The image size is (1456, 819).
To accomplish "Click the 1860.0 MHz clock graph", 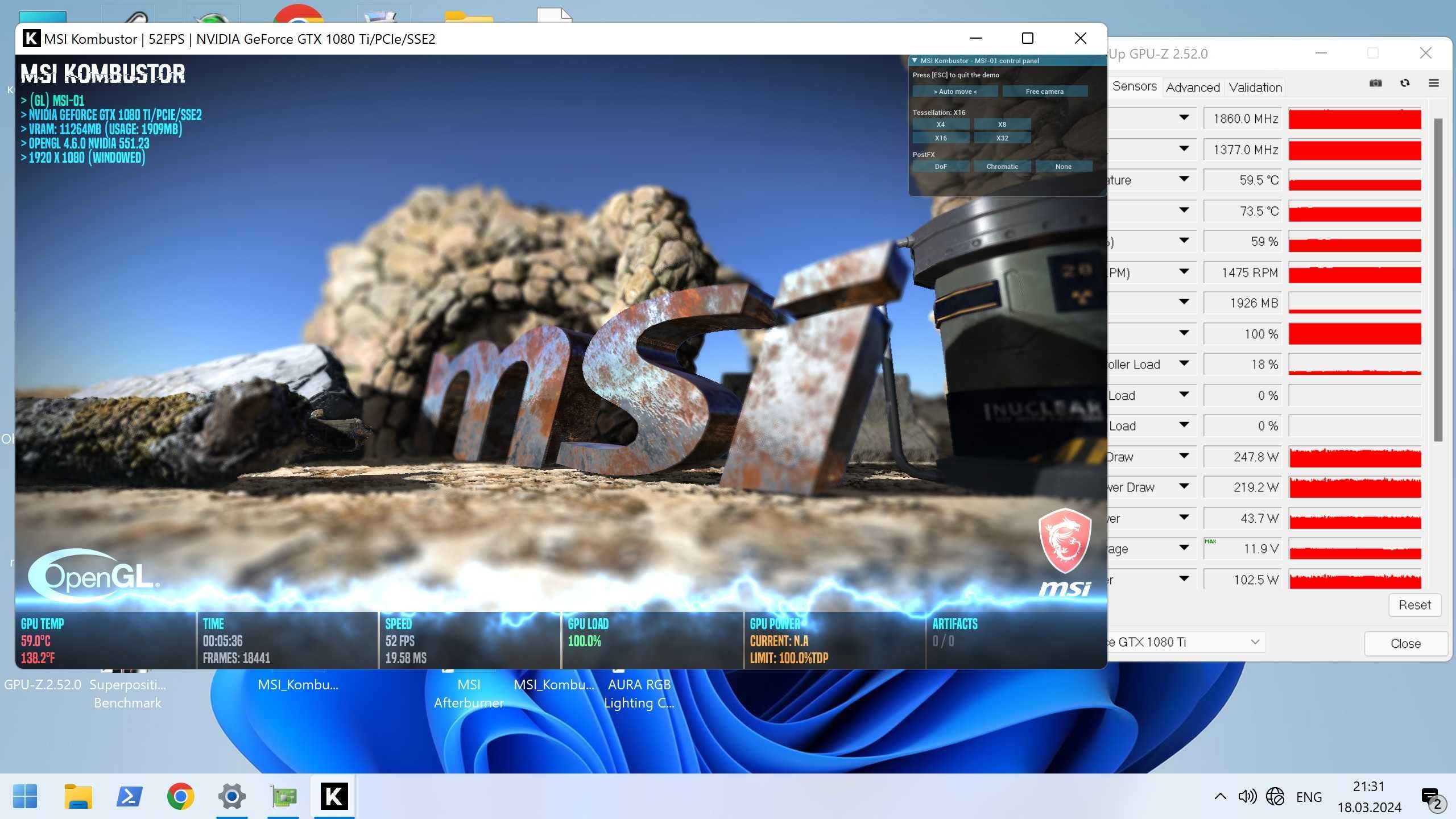I will coord(1355,119).
